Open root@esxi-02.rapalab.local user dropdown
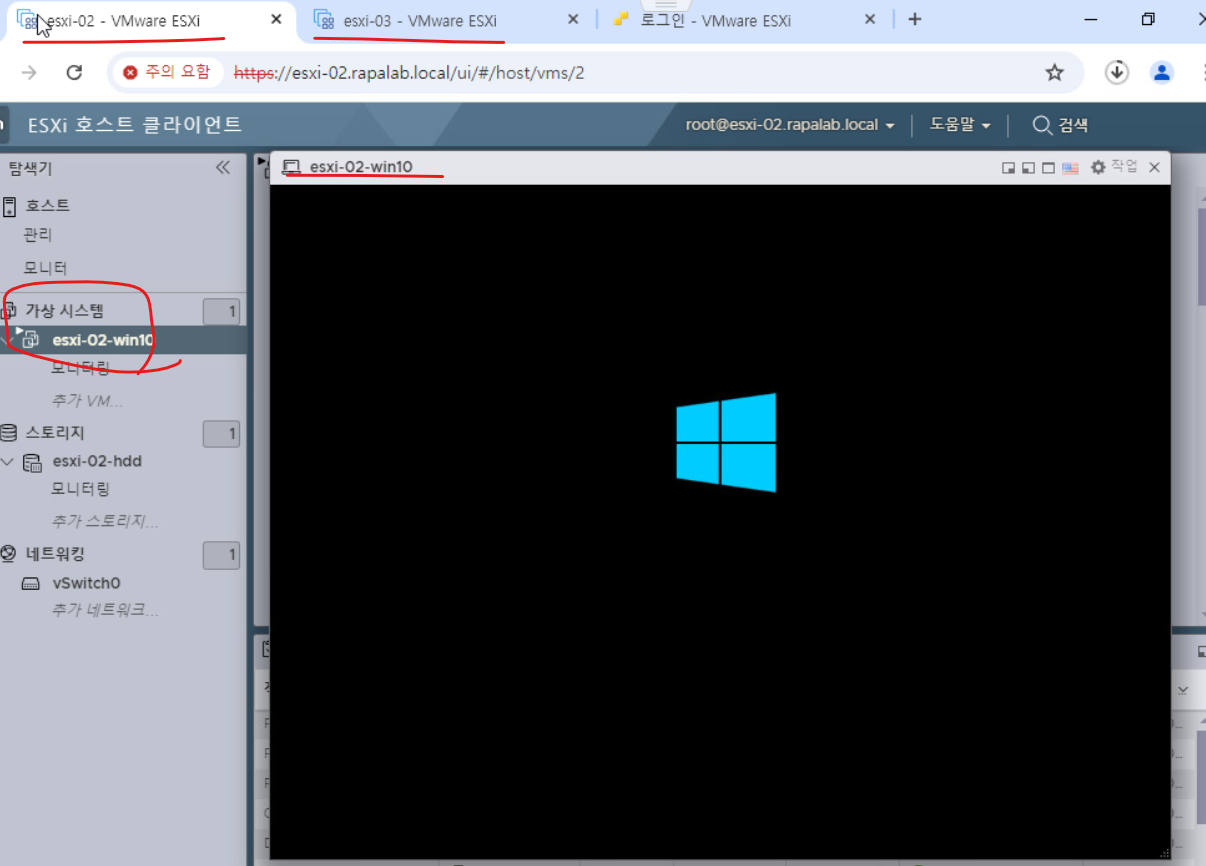The height and width of the screenshot is (866, 1206). coord(790,125)
